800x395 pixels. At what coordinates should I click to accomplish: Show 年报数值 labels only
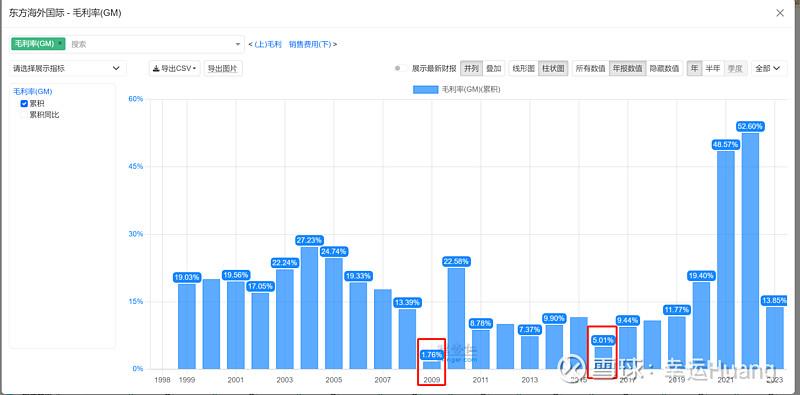[x=628, y=68]
